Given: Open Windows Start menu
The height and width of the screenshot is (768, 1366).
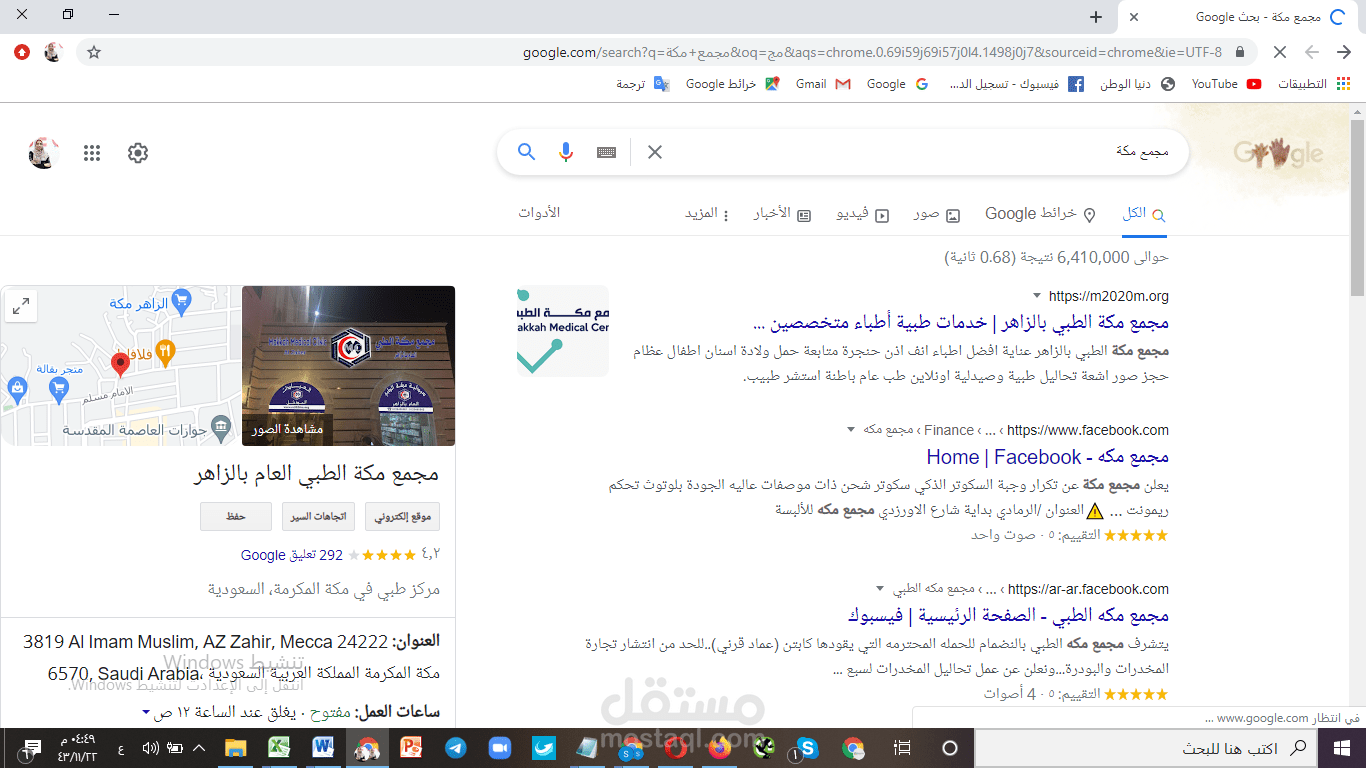Looking at the screenshot, I should coord(1342,747).
